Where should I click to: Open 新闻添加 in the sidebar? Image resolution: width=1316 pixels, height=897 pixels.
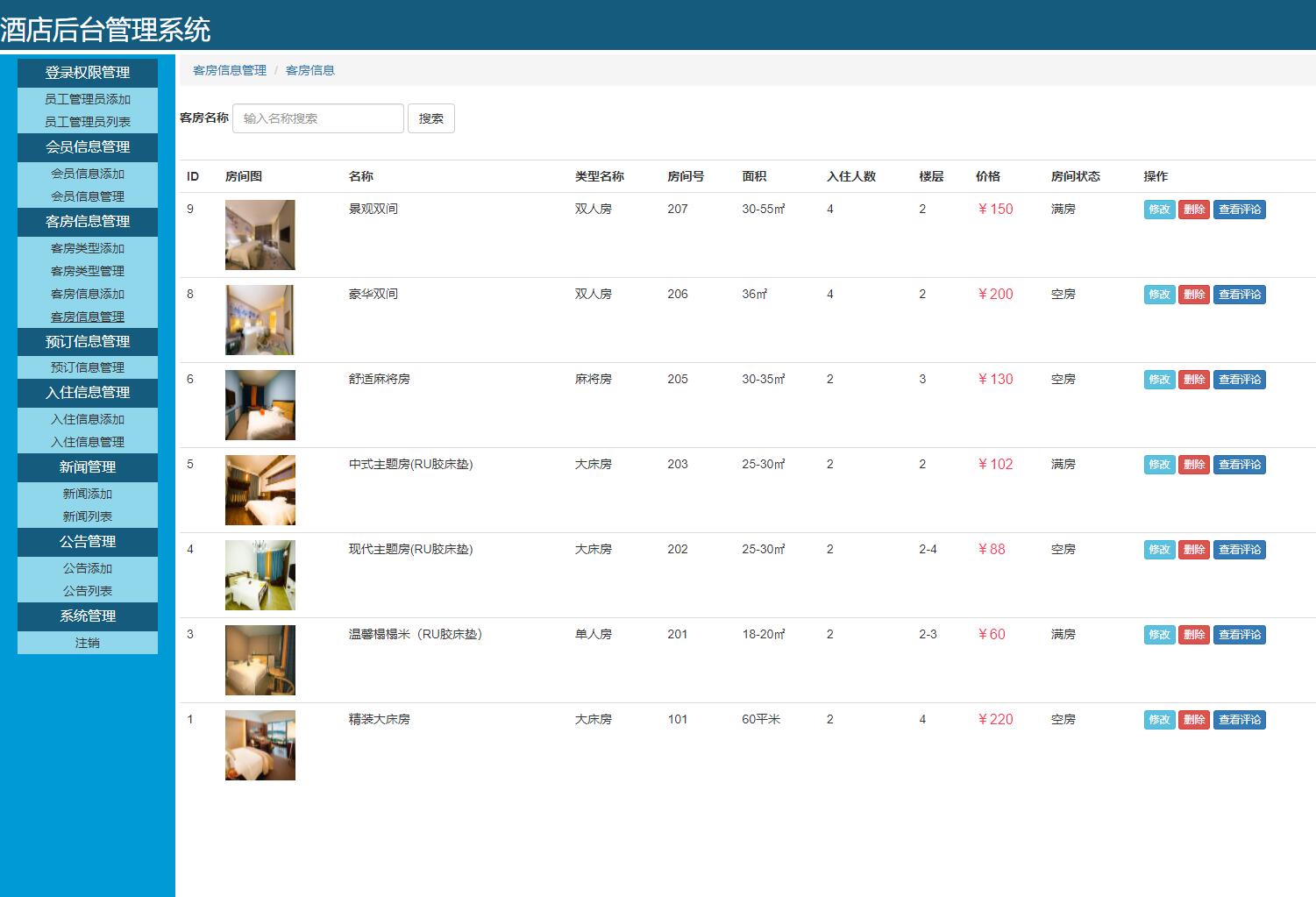point(87,494)
